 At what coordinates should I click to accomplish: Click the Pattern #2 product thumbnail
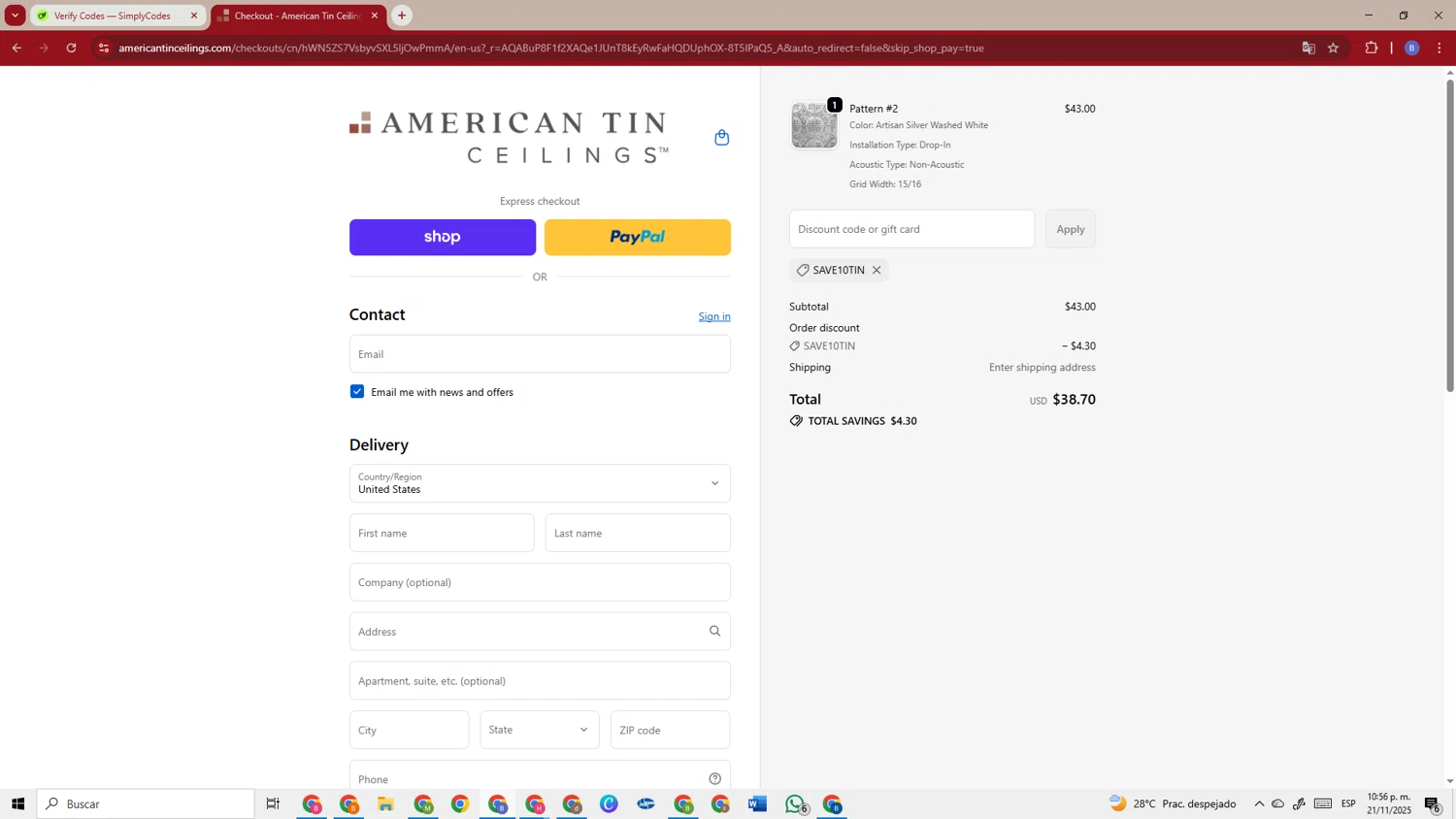pyautogui.click(x=813, y=125)
